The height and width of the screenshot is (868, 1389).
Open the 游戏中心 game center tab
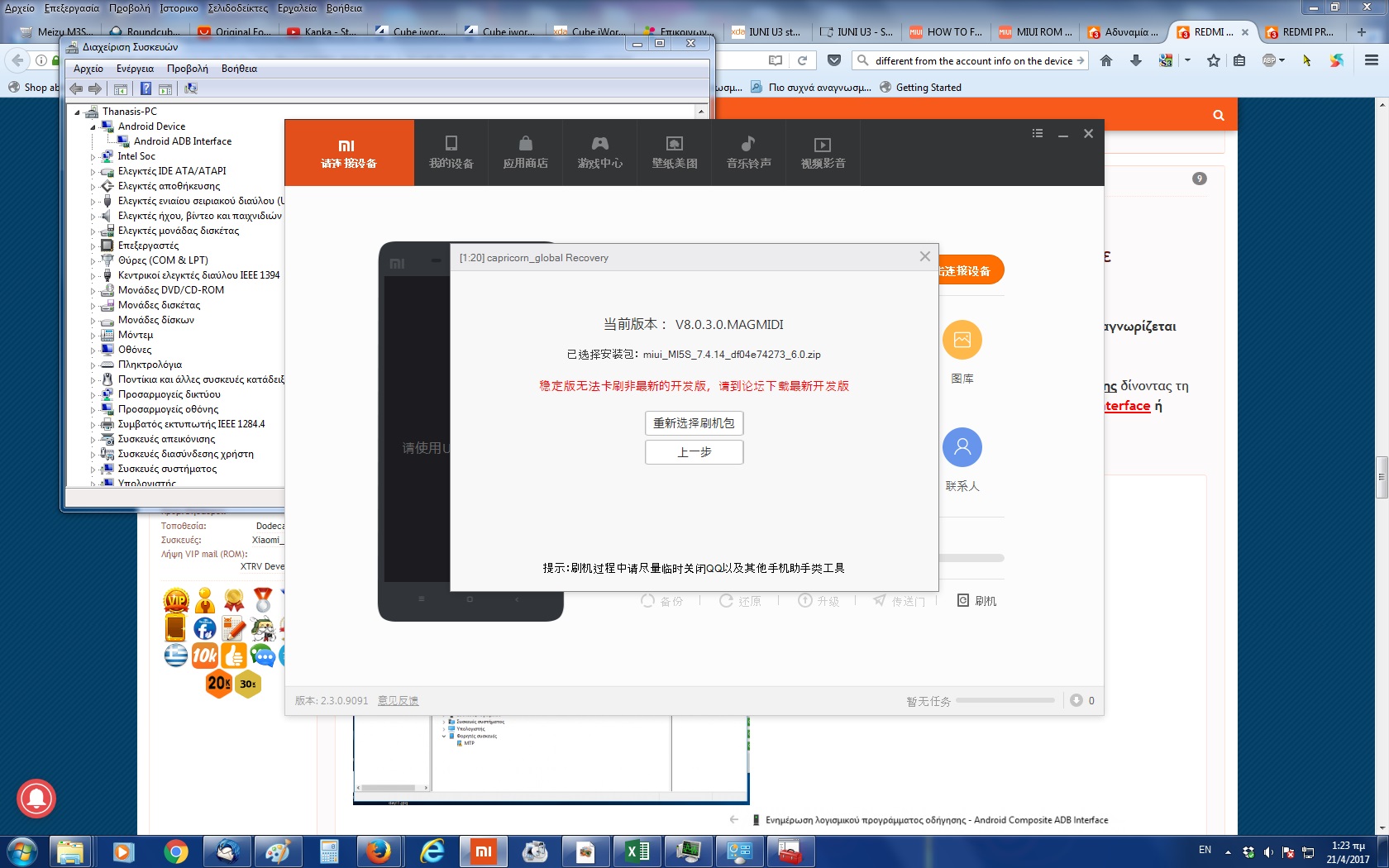coord(599,153)
